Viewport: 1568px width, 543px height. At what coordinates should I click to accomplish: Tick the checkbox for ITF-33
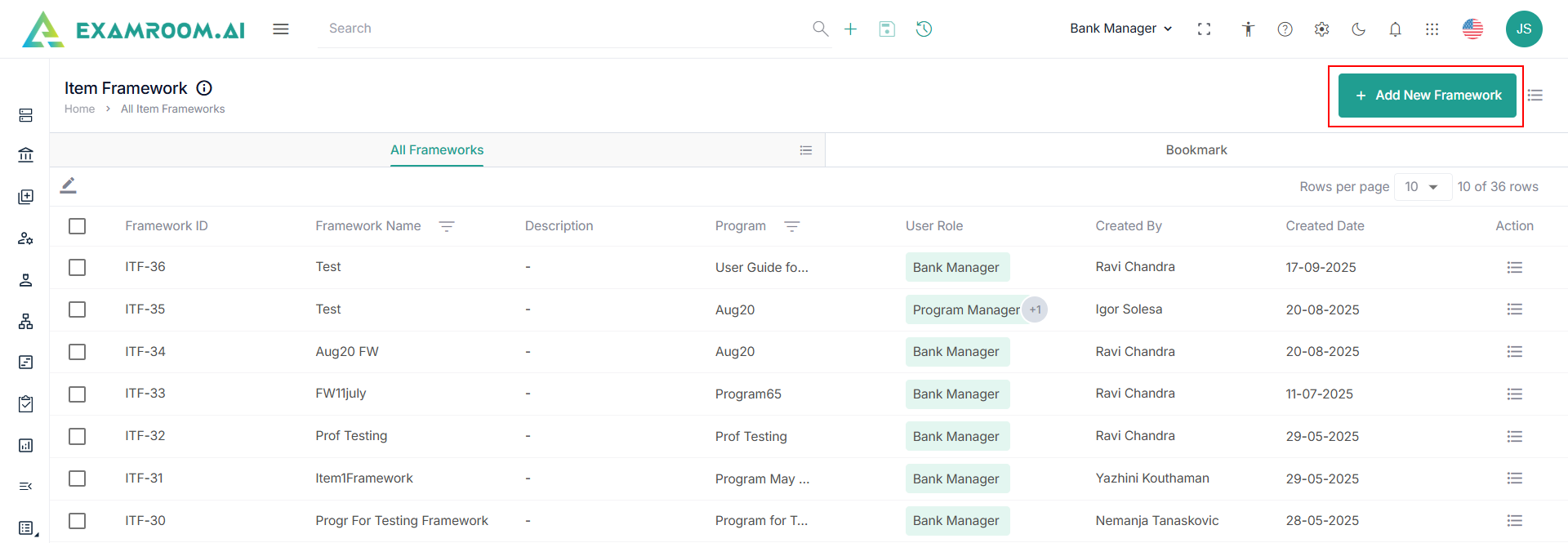click(78, 394)
